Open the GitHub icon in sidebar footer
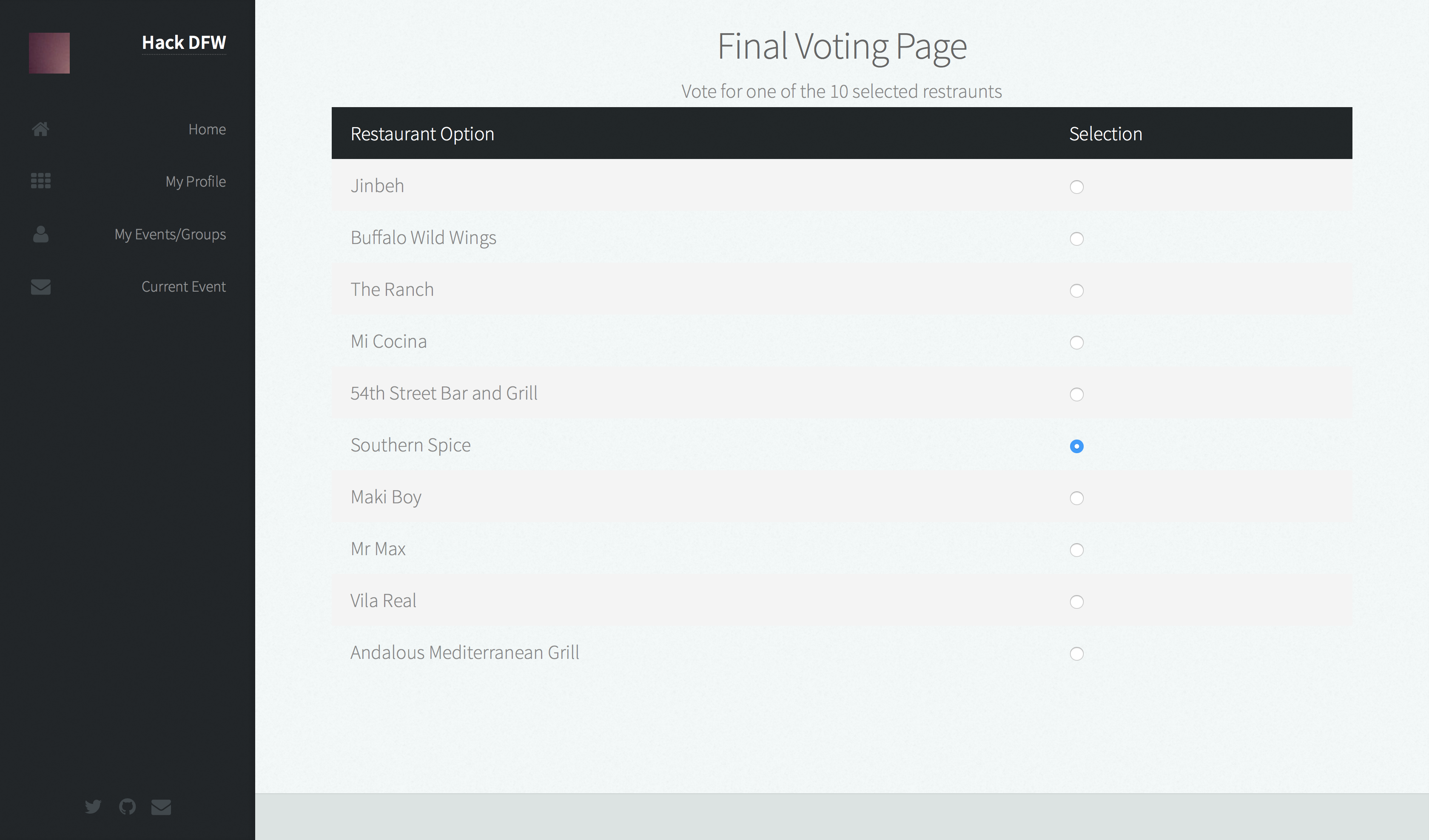This screenshot has height=840, width=1429. (x=127, y=806)
